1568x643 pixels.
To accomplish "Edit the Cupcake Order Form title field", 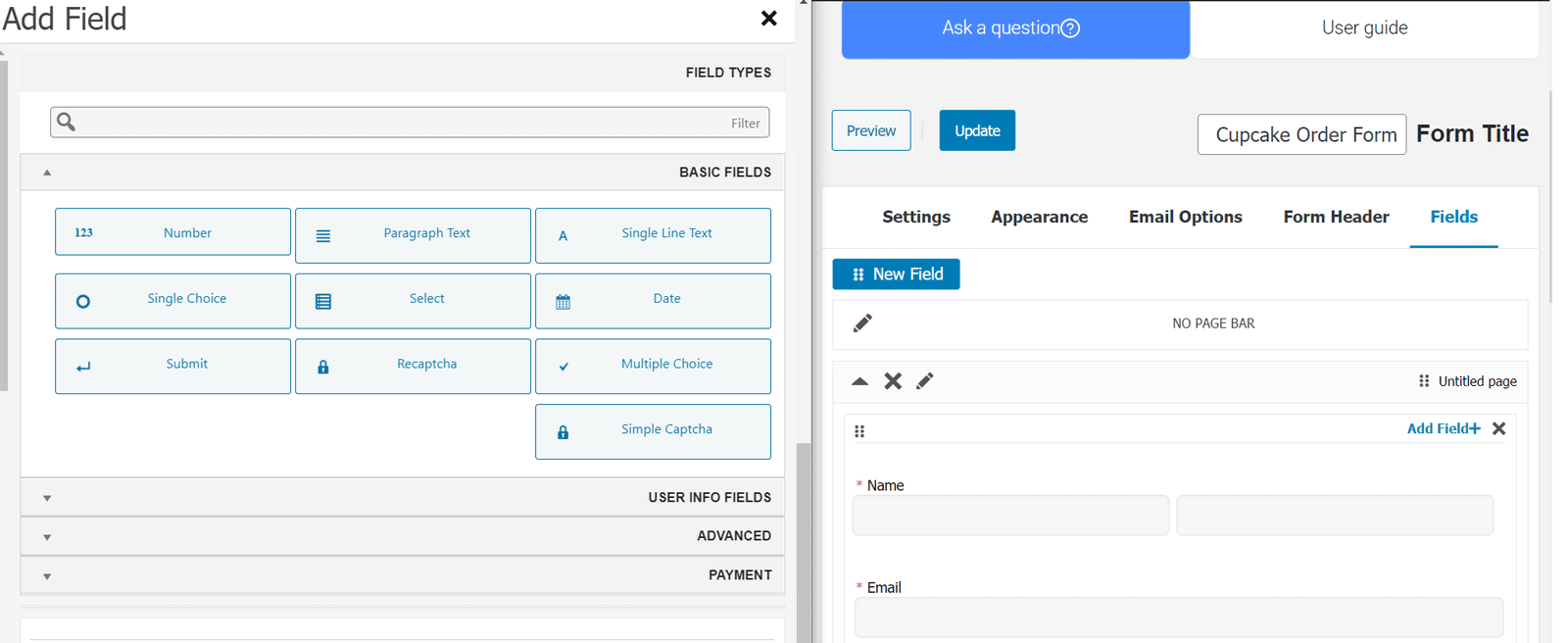I will [1301, 134].
